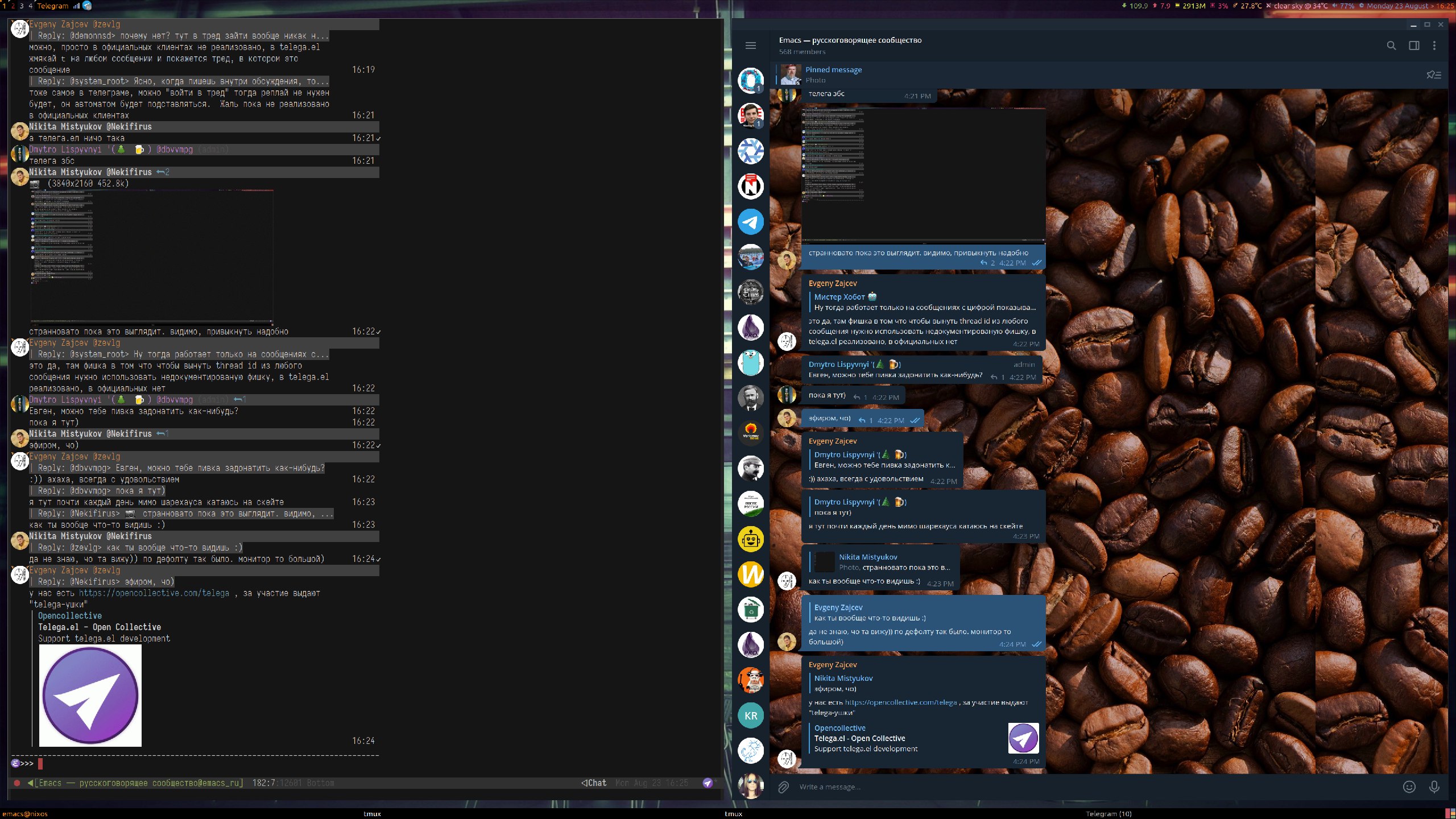Viewport: 1456px width, 819px height.
Task: Click '568 members' under chat title
Action: 802,52
